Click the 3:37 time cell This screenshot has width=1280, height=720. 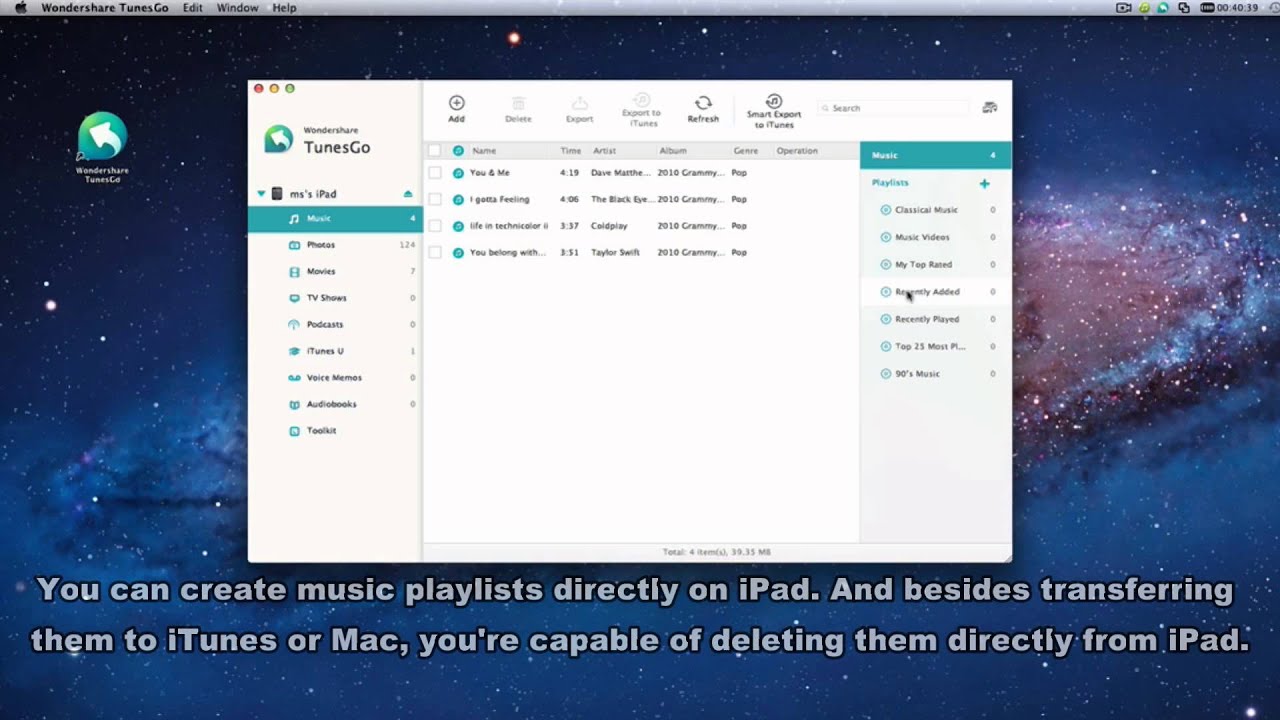pyautogui.click(x=570, y=226)
